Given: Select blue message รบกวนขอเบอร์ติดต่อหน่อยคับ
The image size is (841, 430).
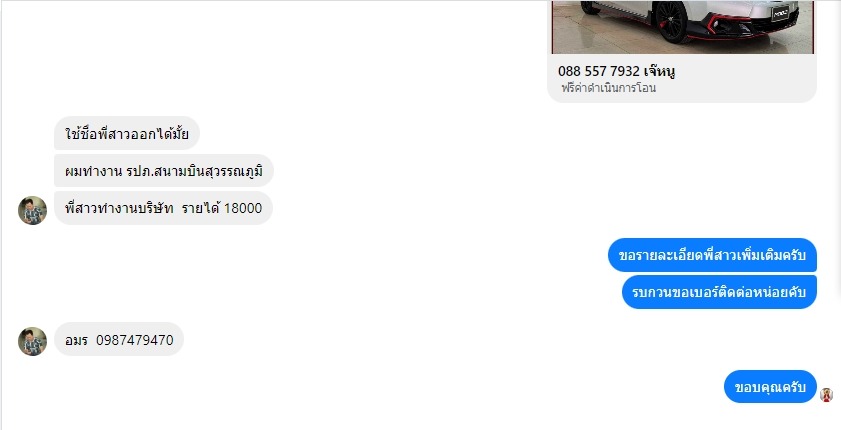Looking at the screenshot, I should [719, 292].
